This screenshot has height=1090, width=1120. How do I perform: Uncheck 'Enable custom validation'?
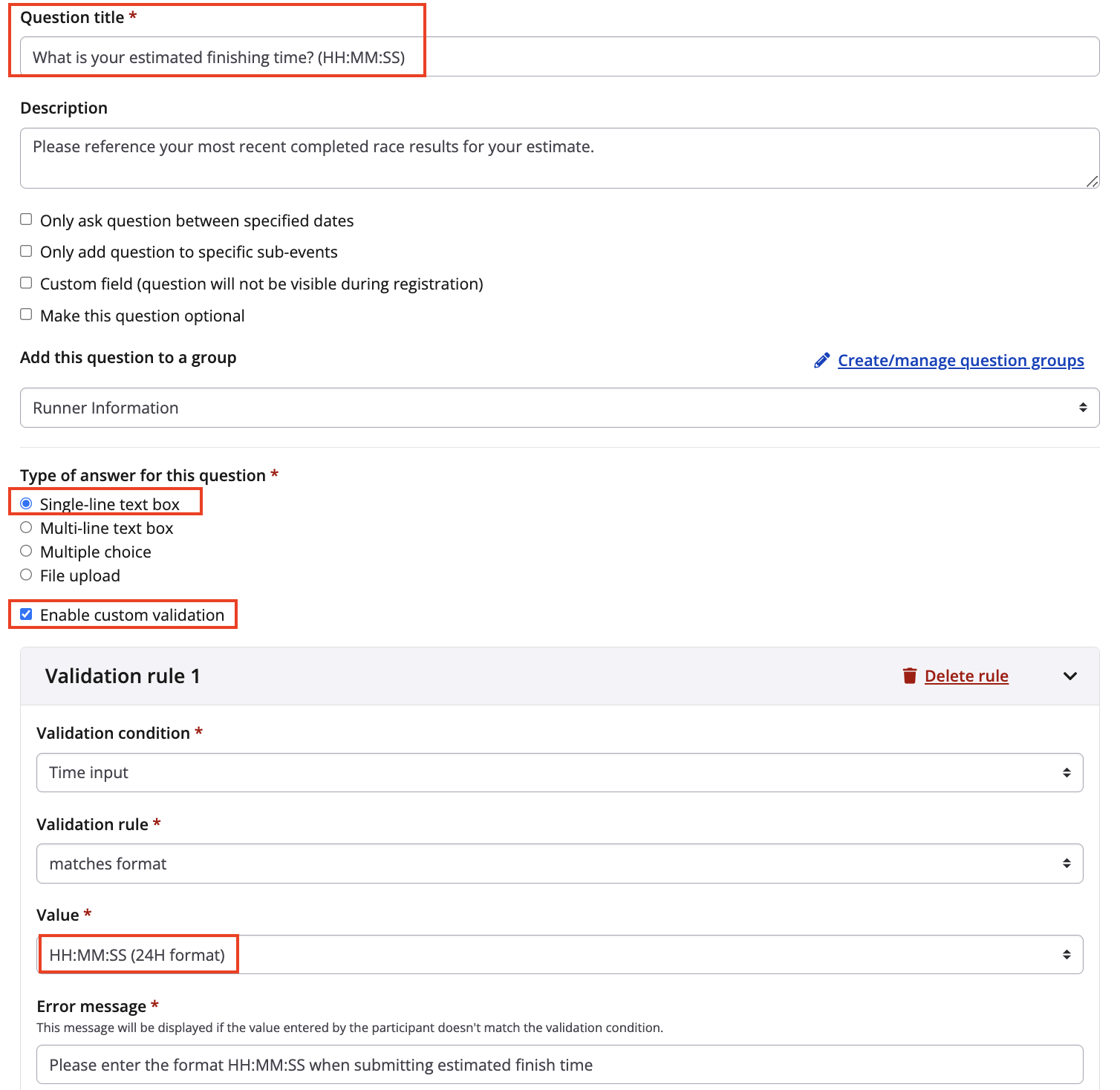click(x=26, y=614)
